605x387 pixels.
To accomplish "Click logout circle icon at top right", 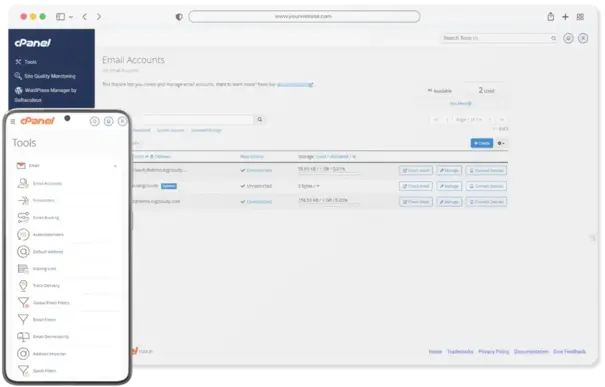I will 583,38.
